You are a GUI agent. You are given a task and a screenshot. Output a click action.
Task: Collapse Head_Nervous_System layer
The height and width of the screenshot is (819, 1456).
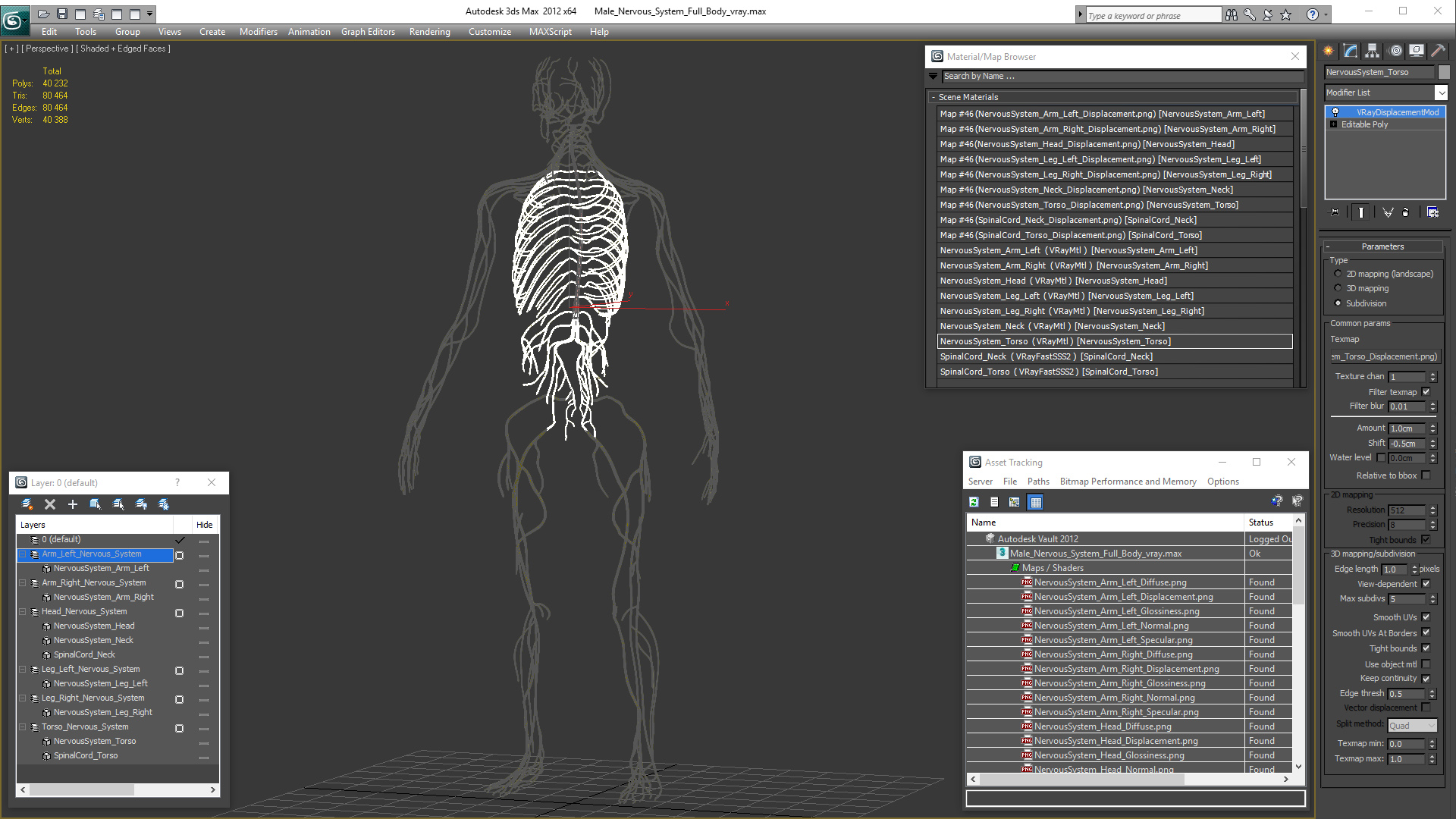click(x=23, y=612)
